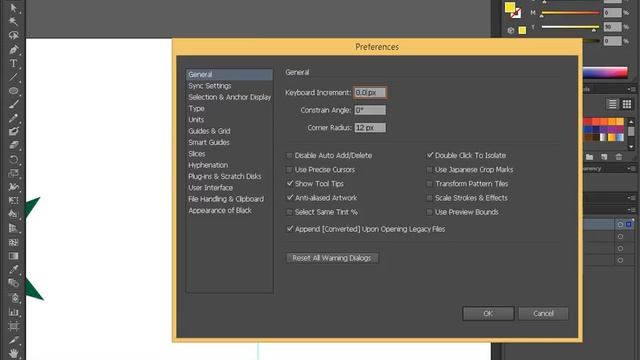The image size is (640, 360).
Task: Uncheck Show Tool Tips
Action: pyautogui.click(x=289, y=184)
